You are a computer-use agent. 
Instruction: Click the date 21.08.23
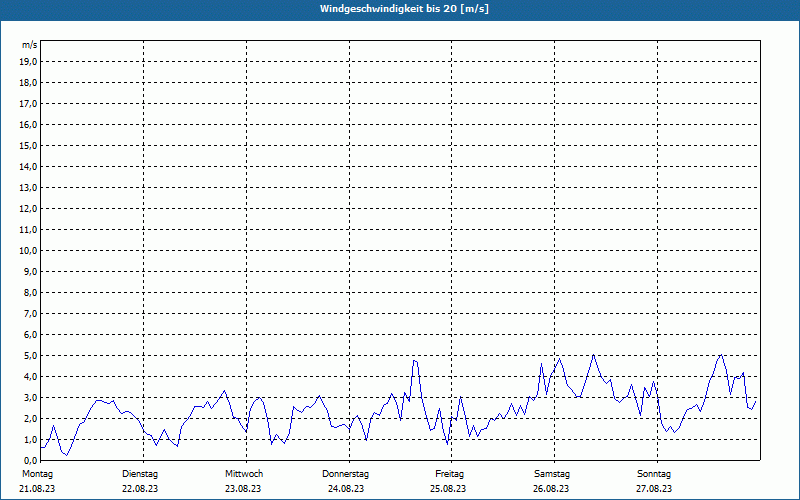pos(37,489)
